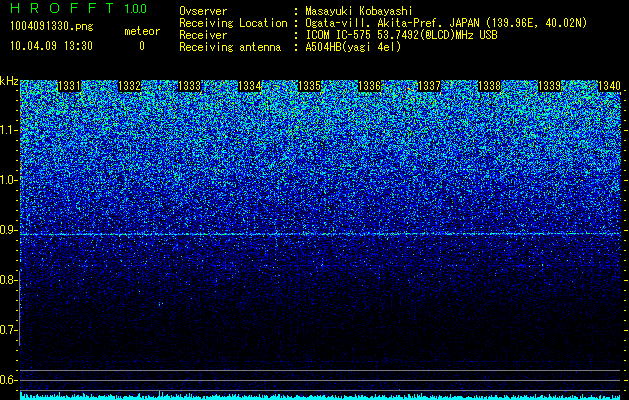The image size is (629, 400).
Task: Click the observer name Masayuki Kobayashi
Action: click(x=359, y=11)
